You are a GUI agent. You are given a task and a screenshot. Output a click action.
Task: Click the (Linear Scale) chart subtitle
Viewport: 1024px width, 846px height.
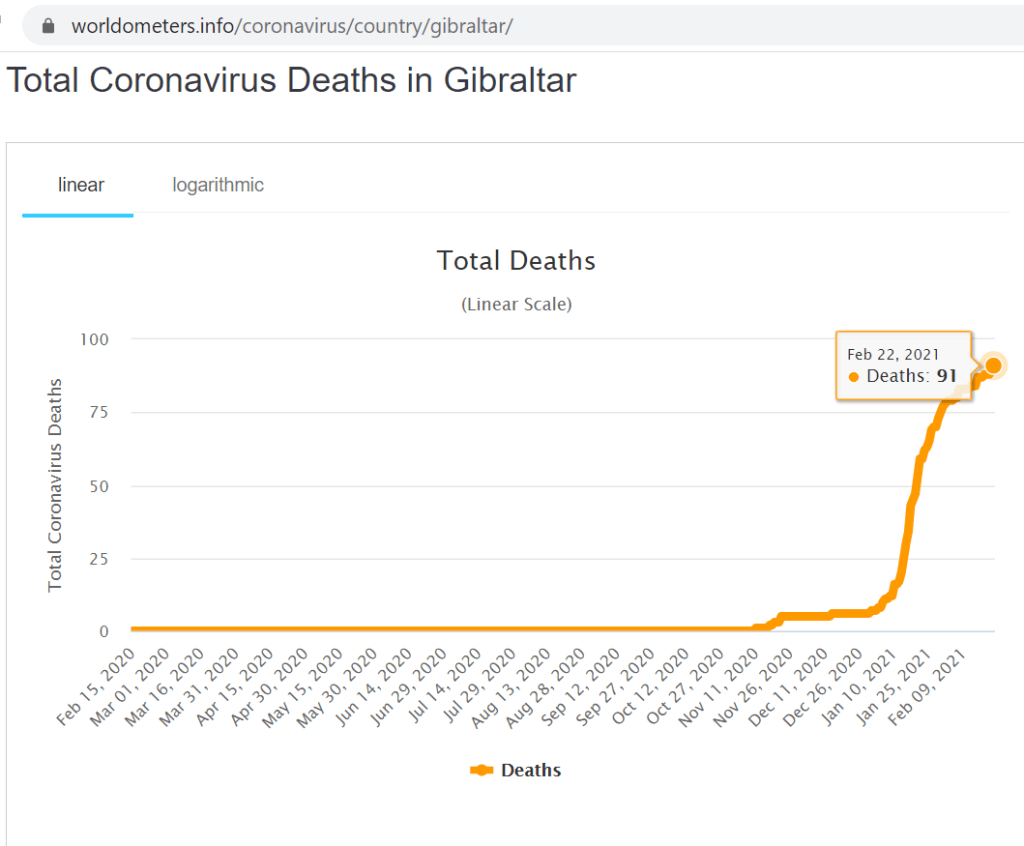click(x=516, y=304)
